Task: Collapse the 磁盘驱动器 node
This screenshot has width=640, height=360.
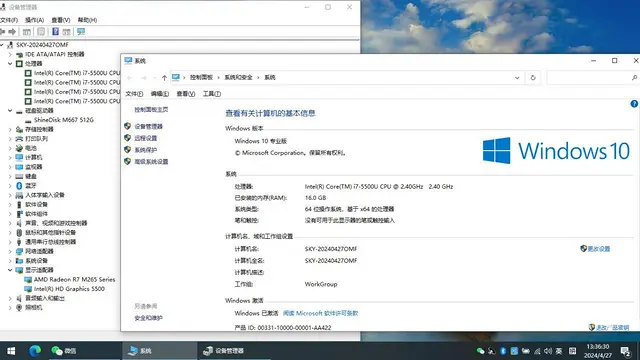Action: [x=10, y=111]
